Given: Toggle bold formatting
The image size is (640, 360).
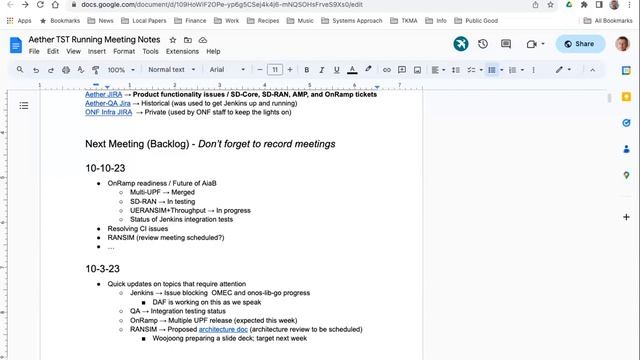Looking at the screenshot, I should [x=307, y=70].
